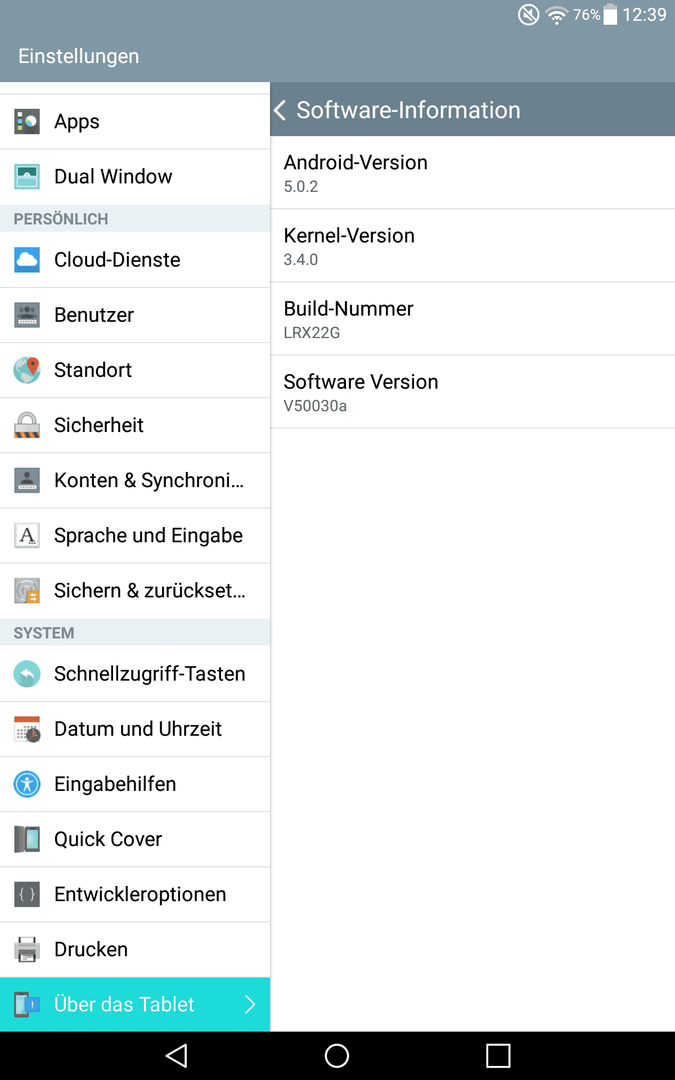Open the Entwickleroptionen braces icon
675x1080 pixels.
click(27, 894)
